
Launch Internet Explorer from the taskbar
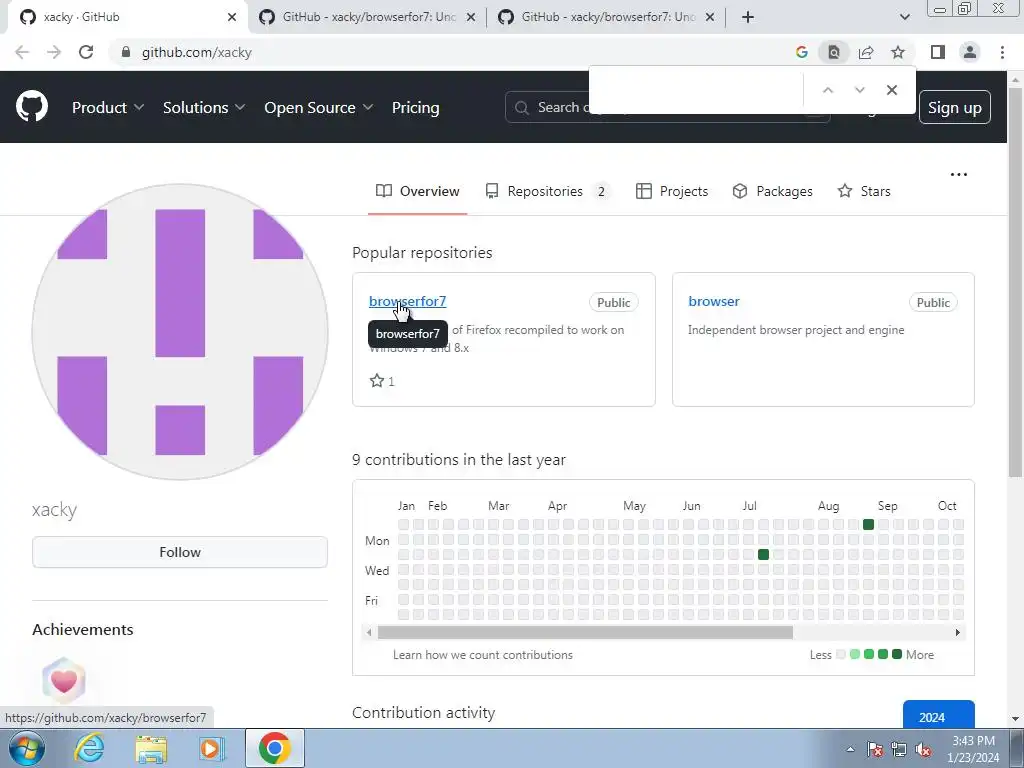tap(89, 748)
